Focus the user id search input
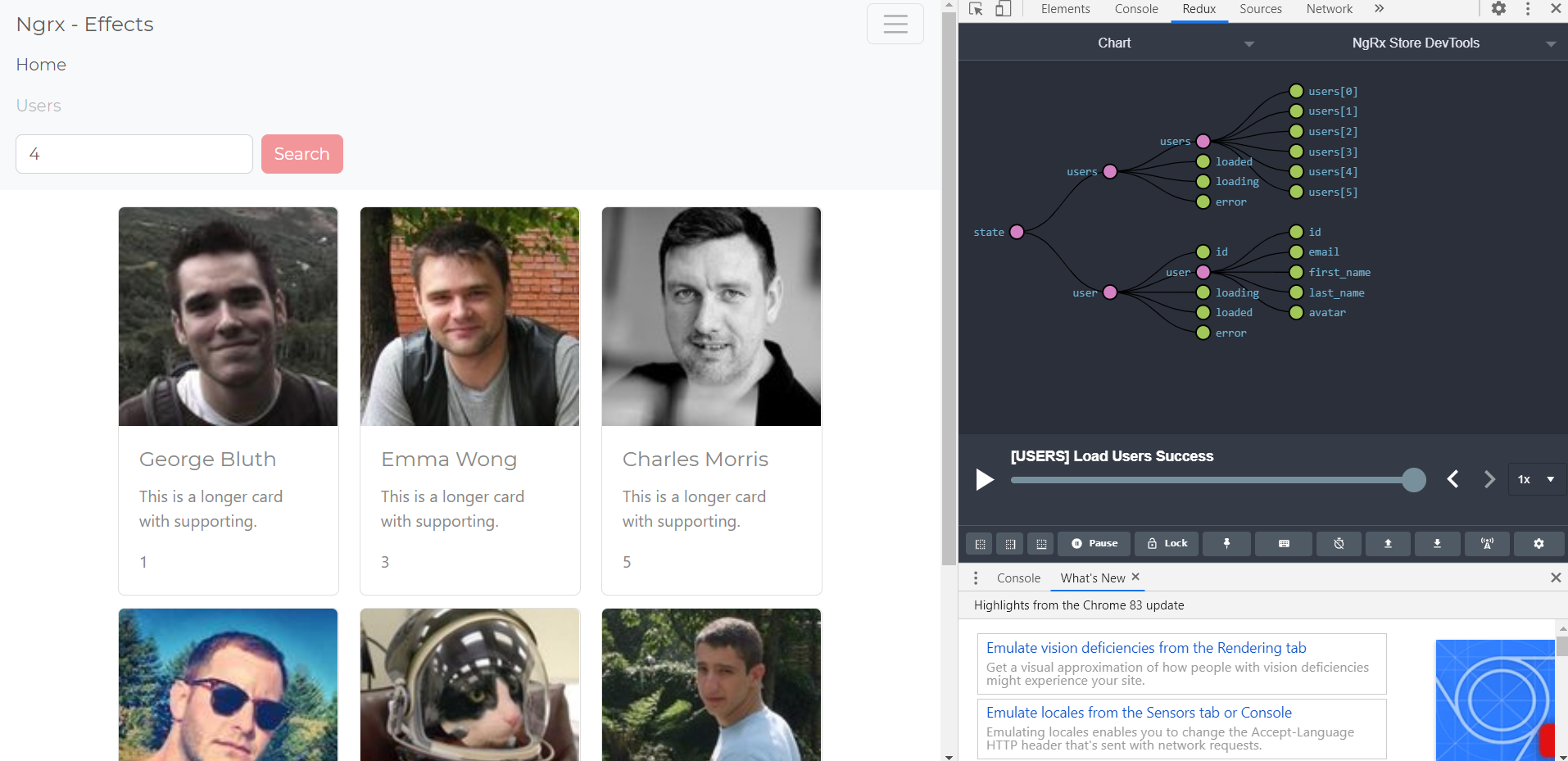Screen dimensions: 1568x761 coord(134,154)
